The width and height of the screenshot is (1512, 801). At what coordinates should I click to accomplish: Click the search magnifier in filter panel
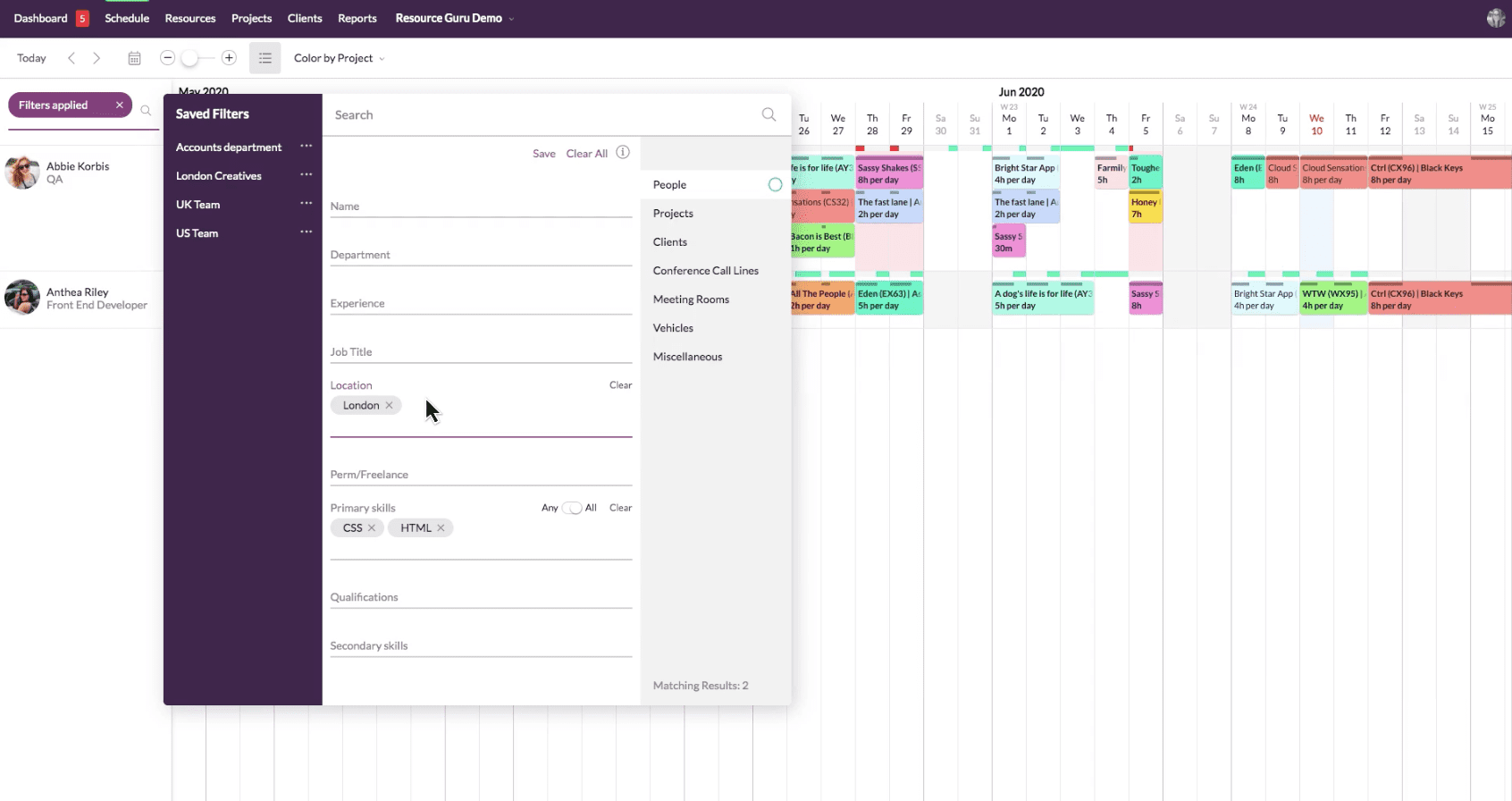coord(769,114)
